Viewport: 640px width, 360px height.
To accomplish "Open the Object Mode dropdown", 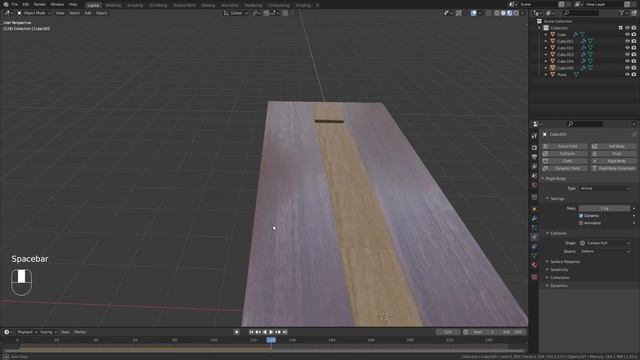I will 34,13.
